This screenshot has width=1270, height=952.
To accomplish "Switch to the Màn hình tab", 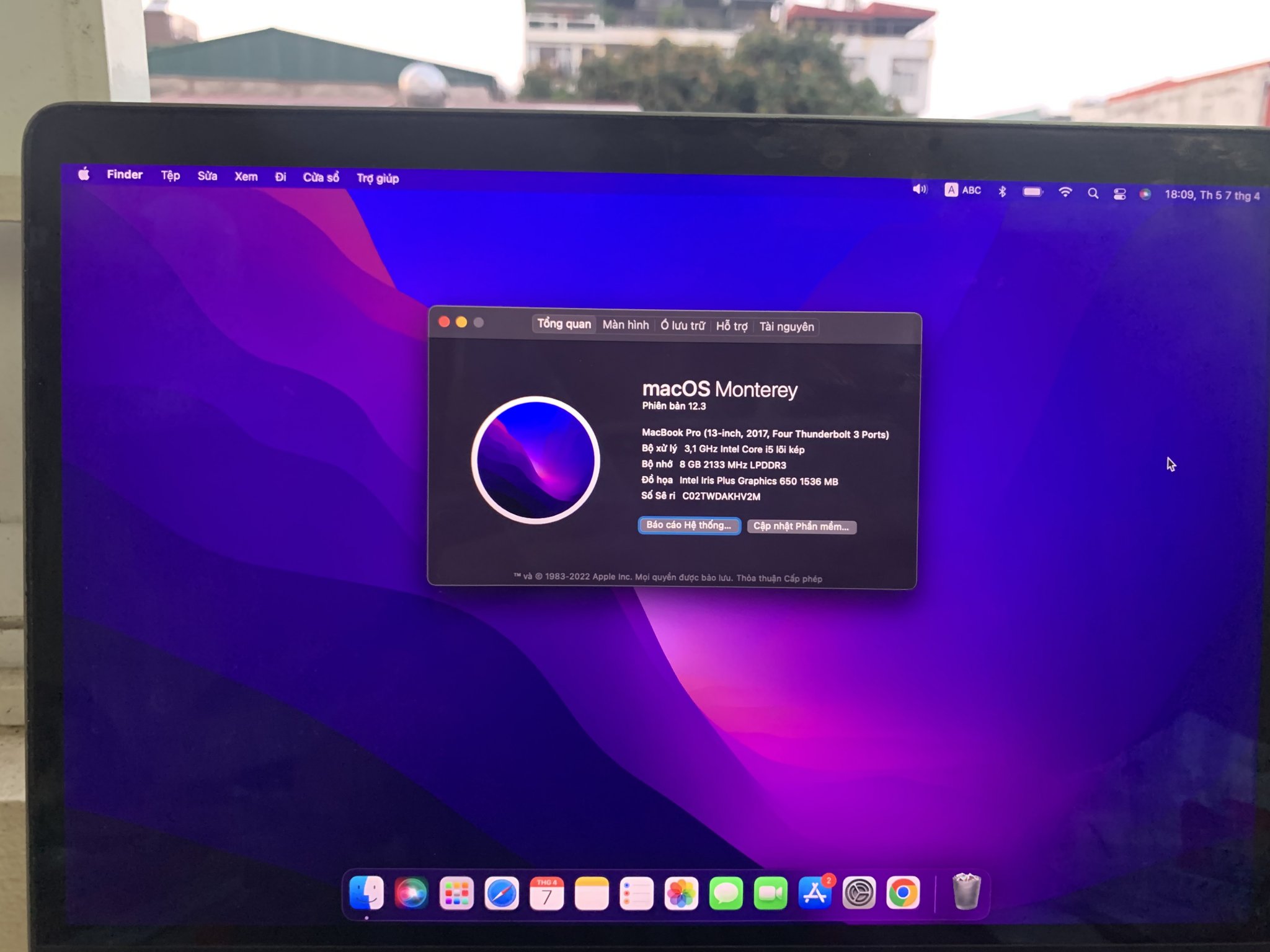I will point(625,325).
